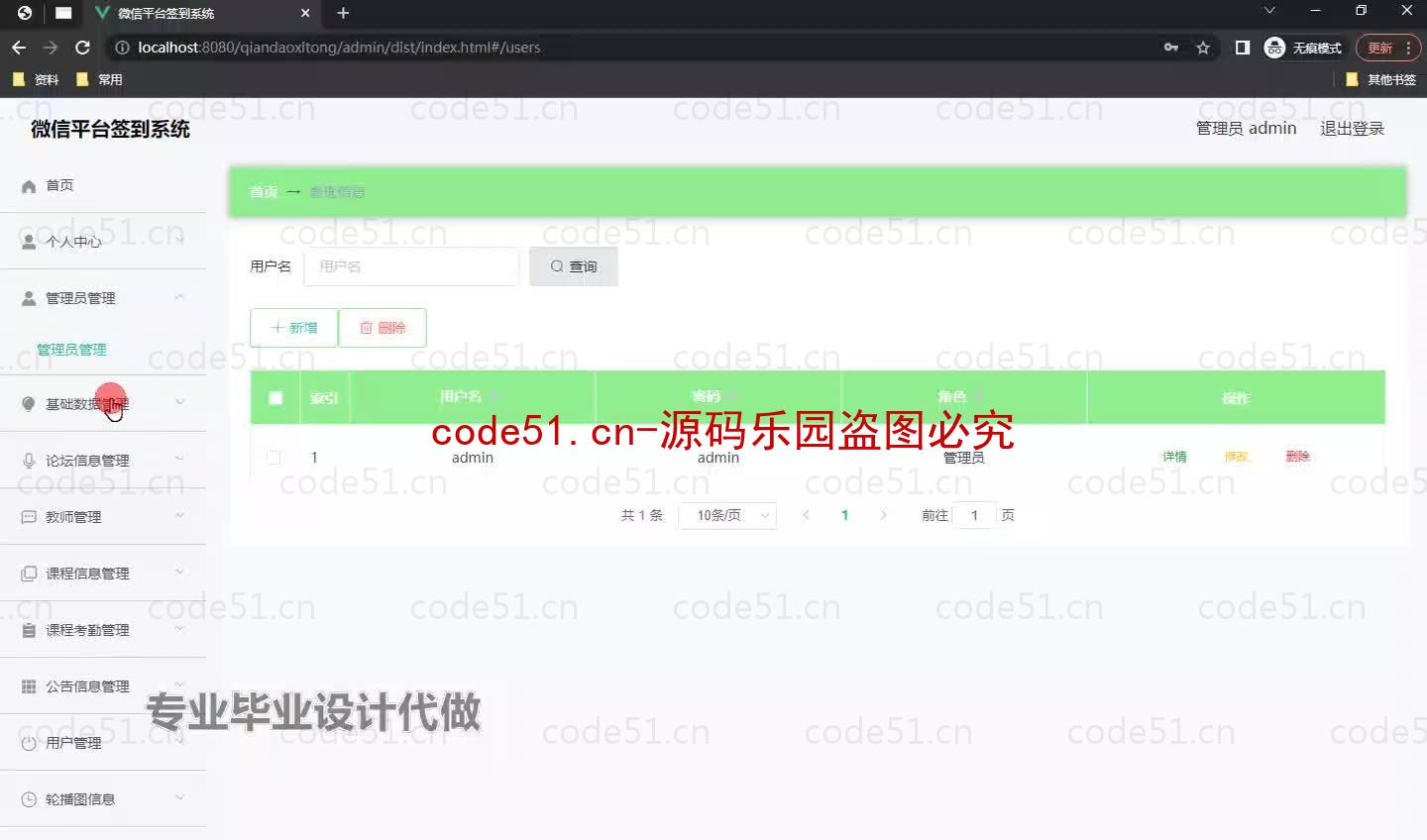Open the incognito 无痕模式 indicator
Image resolution: width=1427 pixels, height=840 pixels.
click(x=1303, y=48)
